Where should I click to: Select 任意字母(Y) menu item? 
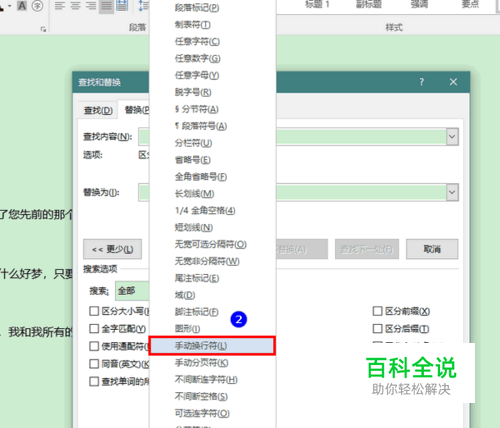[212, 75]
